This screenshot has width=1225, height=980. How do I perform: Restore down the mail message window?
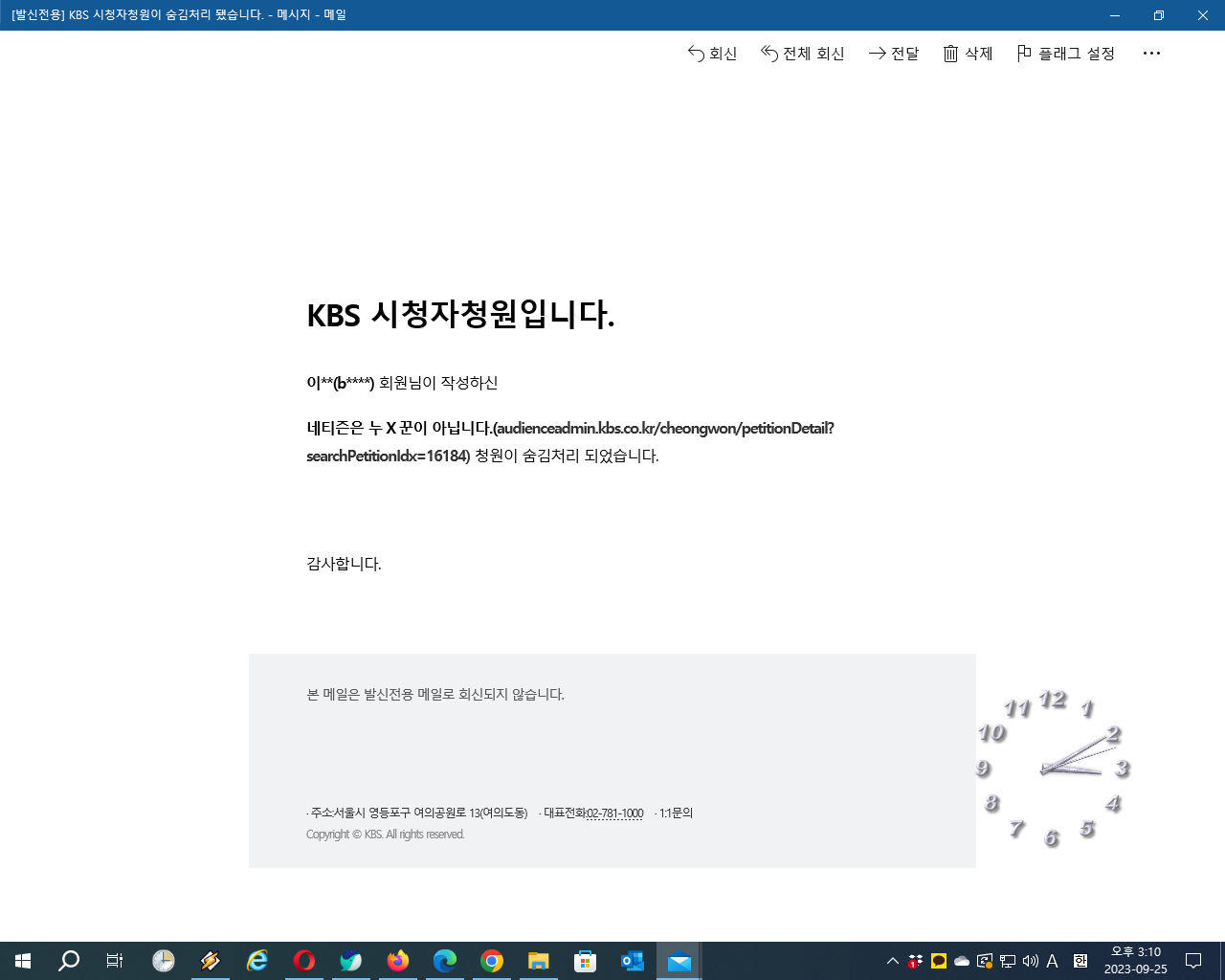click(1159, 15)
